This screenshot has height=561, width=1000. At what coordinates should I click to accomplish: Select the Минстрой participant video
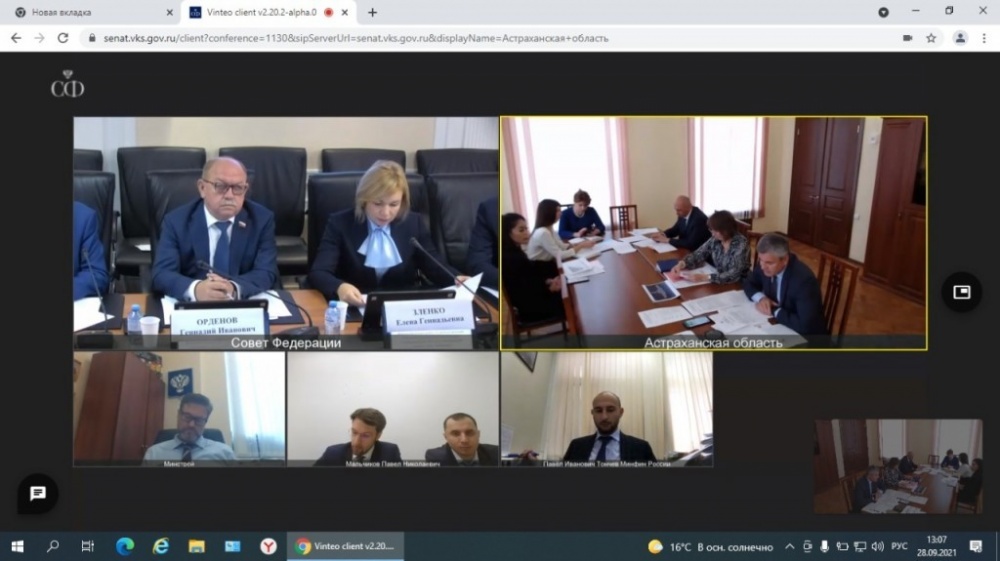[x=179, y=409]
